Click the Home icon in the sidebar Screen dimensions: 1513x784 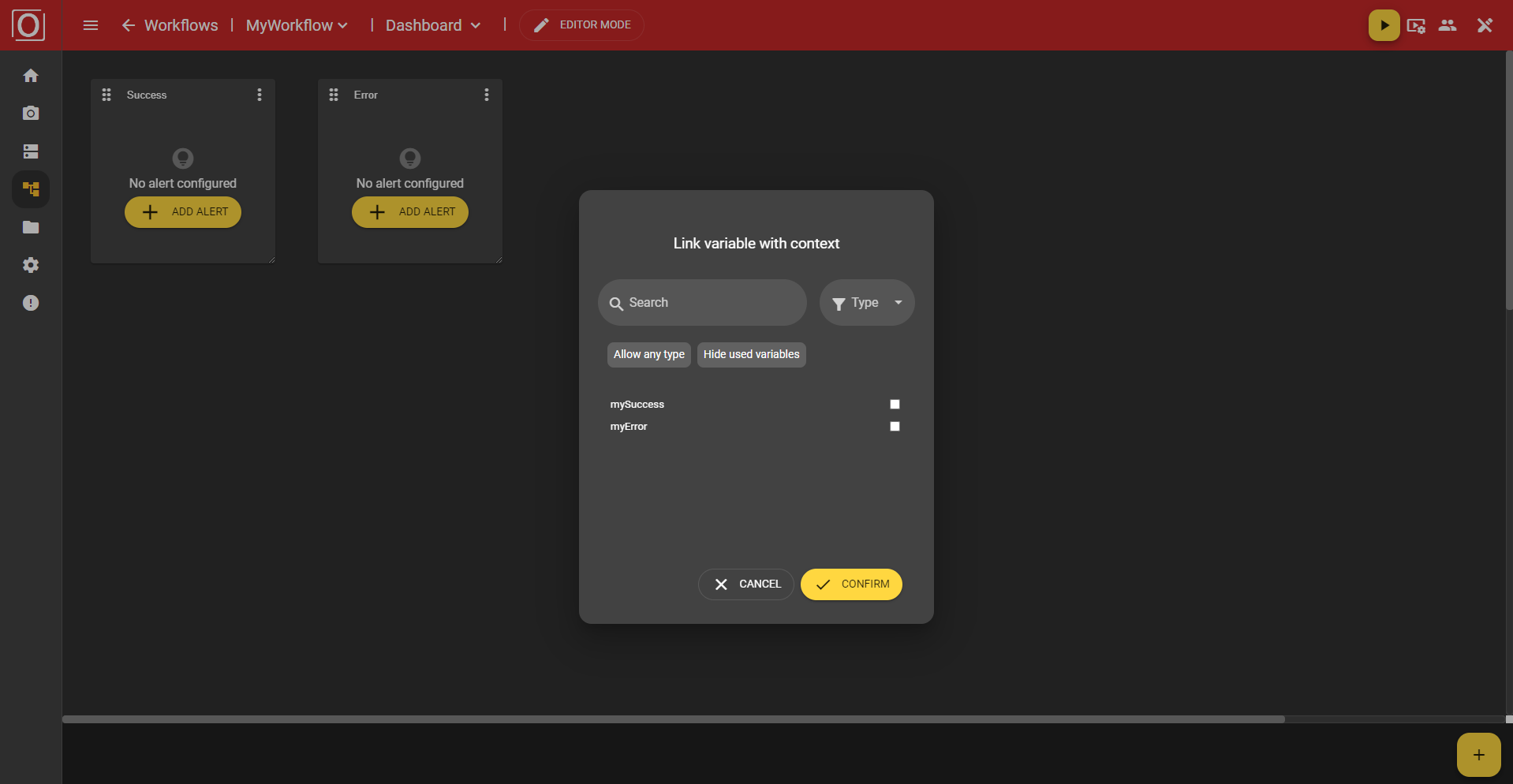click(31, 76)
